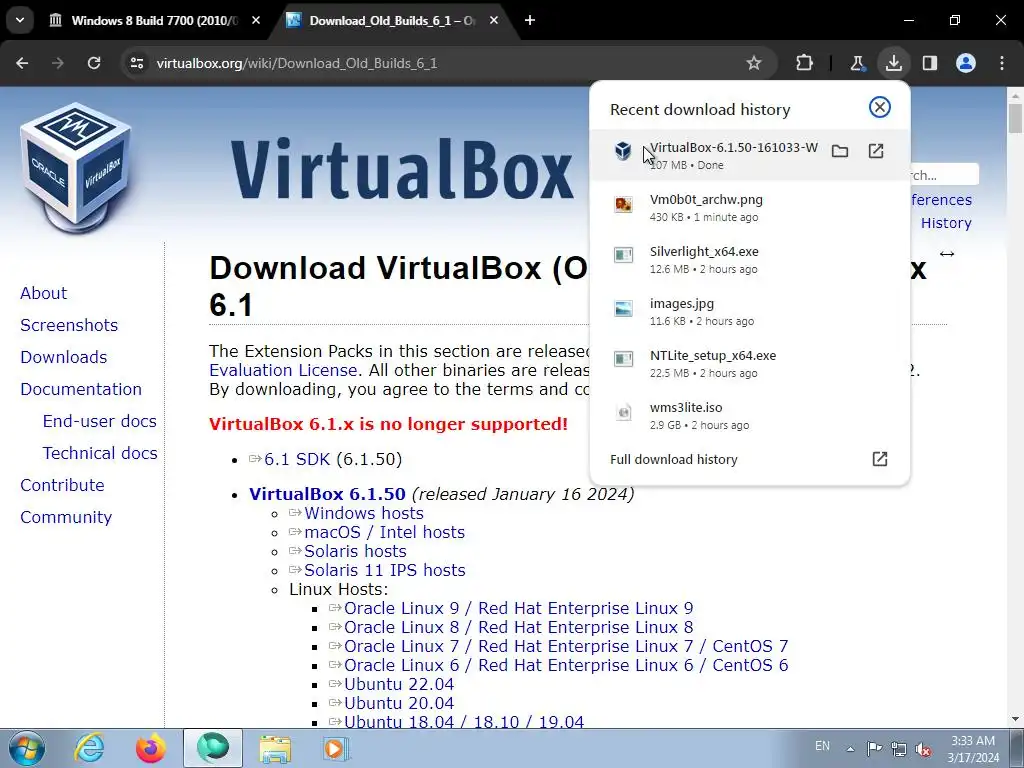Open the Community sidebar link
Screen dimensions: 1024x768
(x=66, y=517)
